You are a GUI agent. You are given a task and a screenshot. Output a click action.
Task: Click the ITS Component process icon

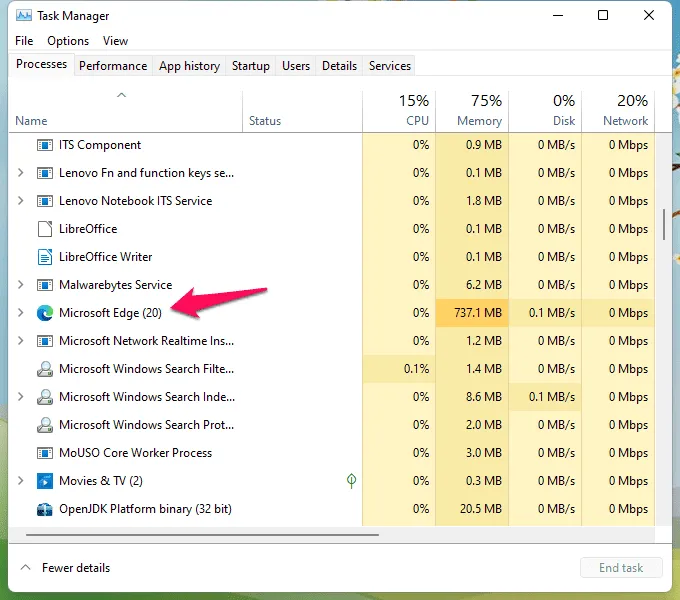coord(45,145)
